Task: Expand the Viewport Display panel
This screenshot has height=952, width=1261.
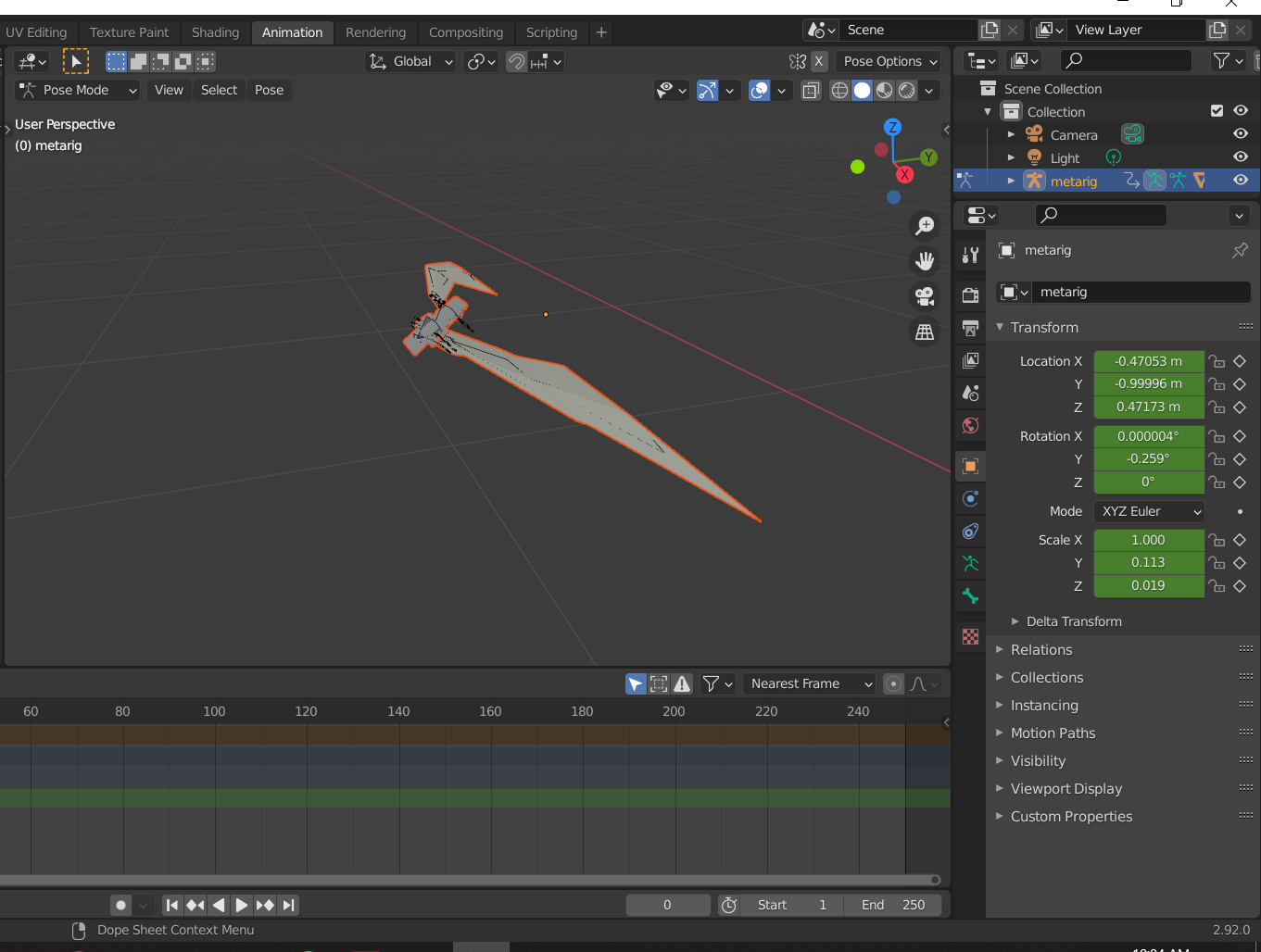Action: tap(1066, 789)
